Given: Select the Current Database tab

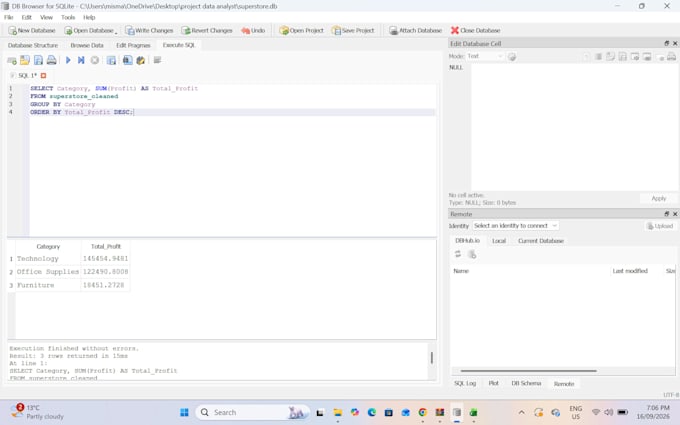Looking at the screenshot, I should pyautogui.click(x=541, y=241).
